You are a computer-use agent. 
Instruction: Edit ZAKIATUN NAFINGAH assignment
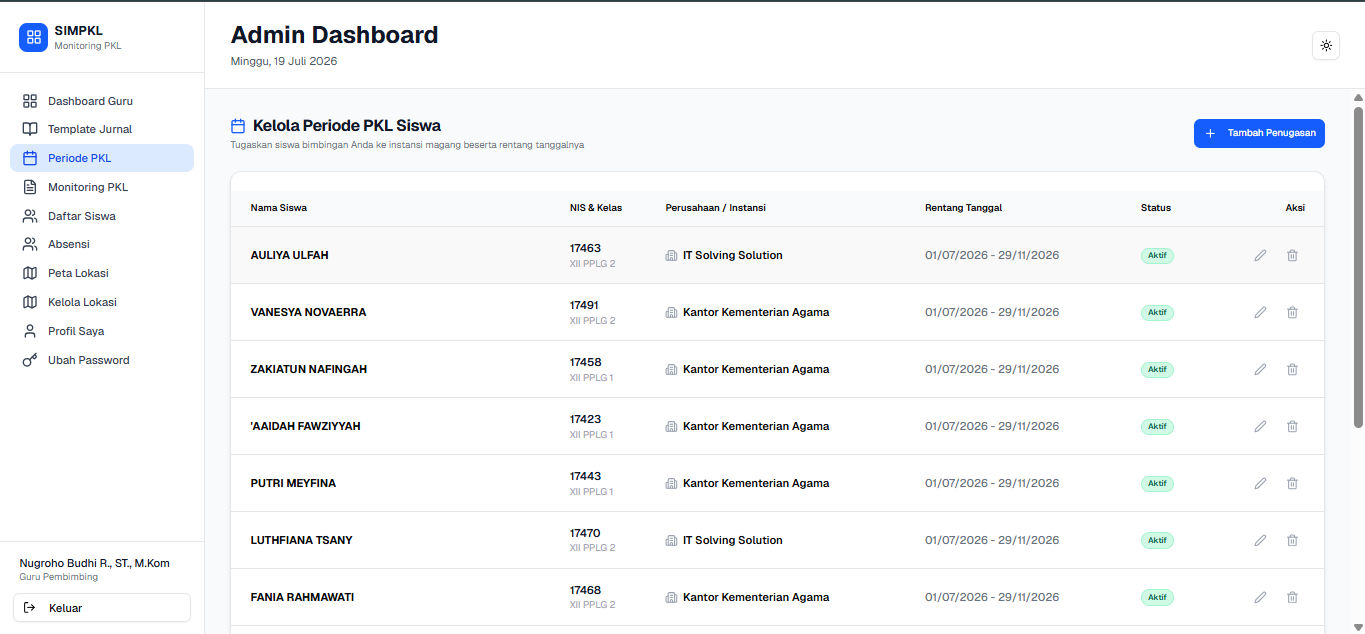point(1260,369)
